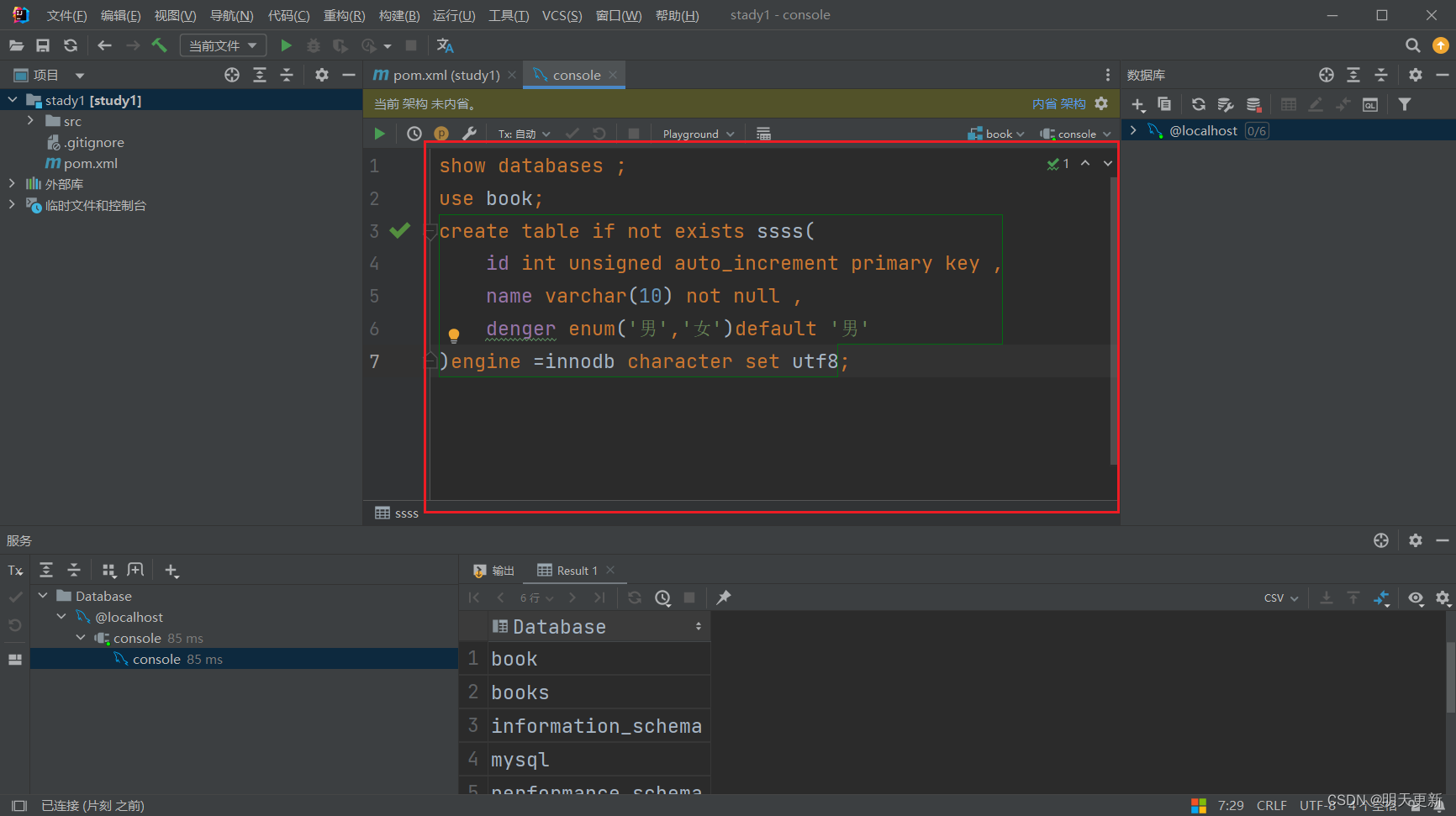
Task: Click ssss table breadcrumb below editor
Action: [x=397, y=513]
